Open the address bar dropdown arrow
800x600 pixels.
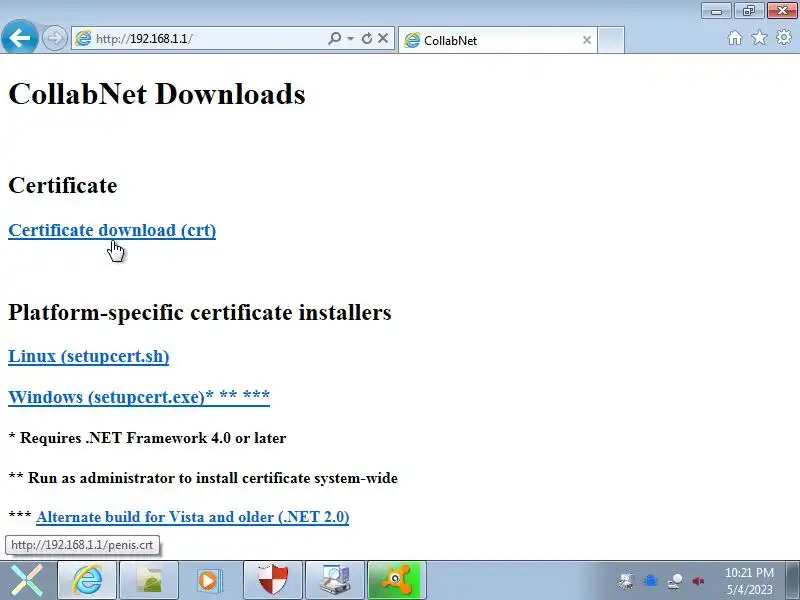351,38
